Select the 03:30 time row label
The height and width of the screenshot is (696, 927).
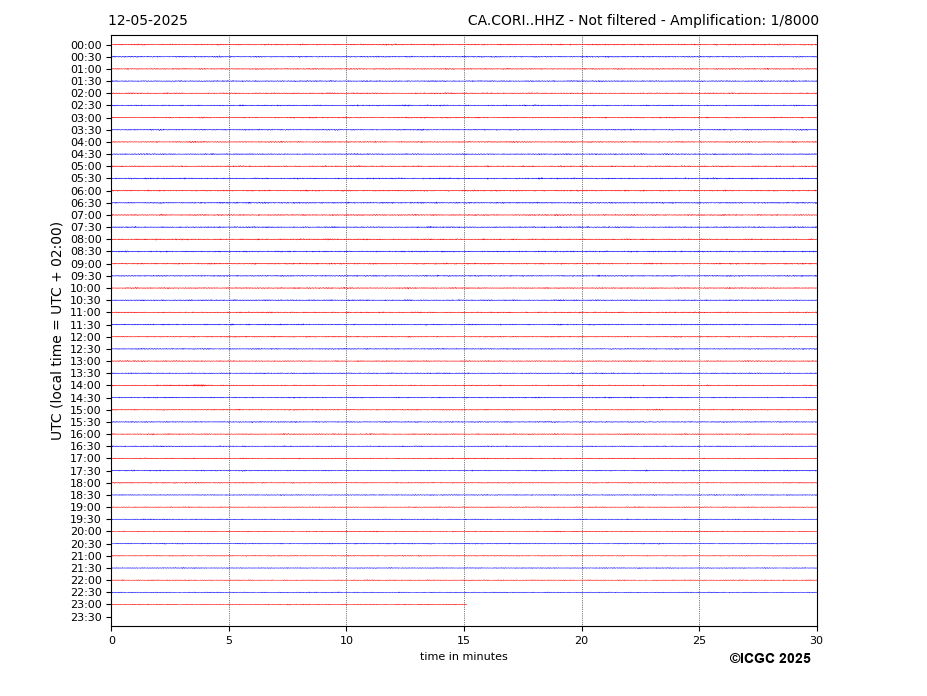[86, 131]
